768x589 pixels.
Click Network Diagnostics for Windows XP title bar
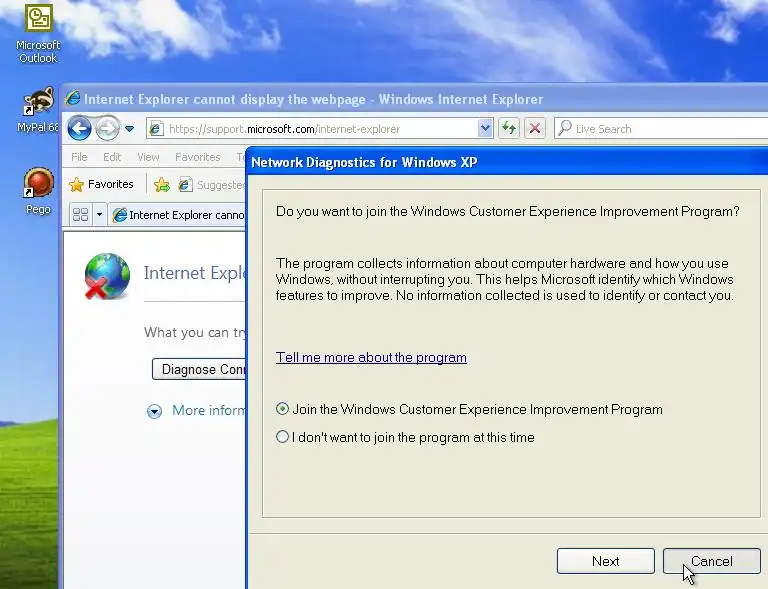click(507, 162)
